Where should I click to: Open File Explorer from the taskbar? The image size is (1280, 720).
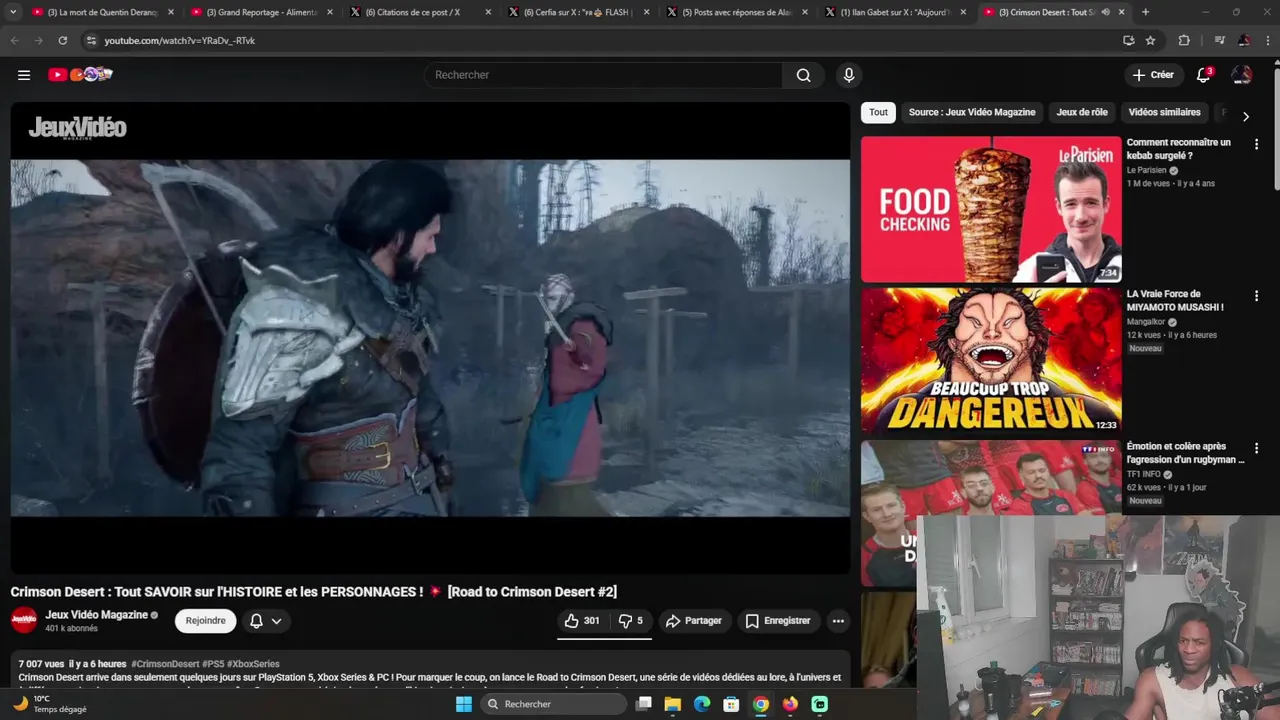[672, 704]
